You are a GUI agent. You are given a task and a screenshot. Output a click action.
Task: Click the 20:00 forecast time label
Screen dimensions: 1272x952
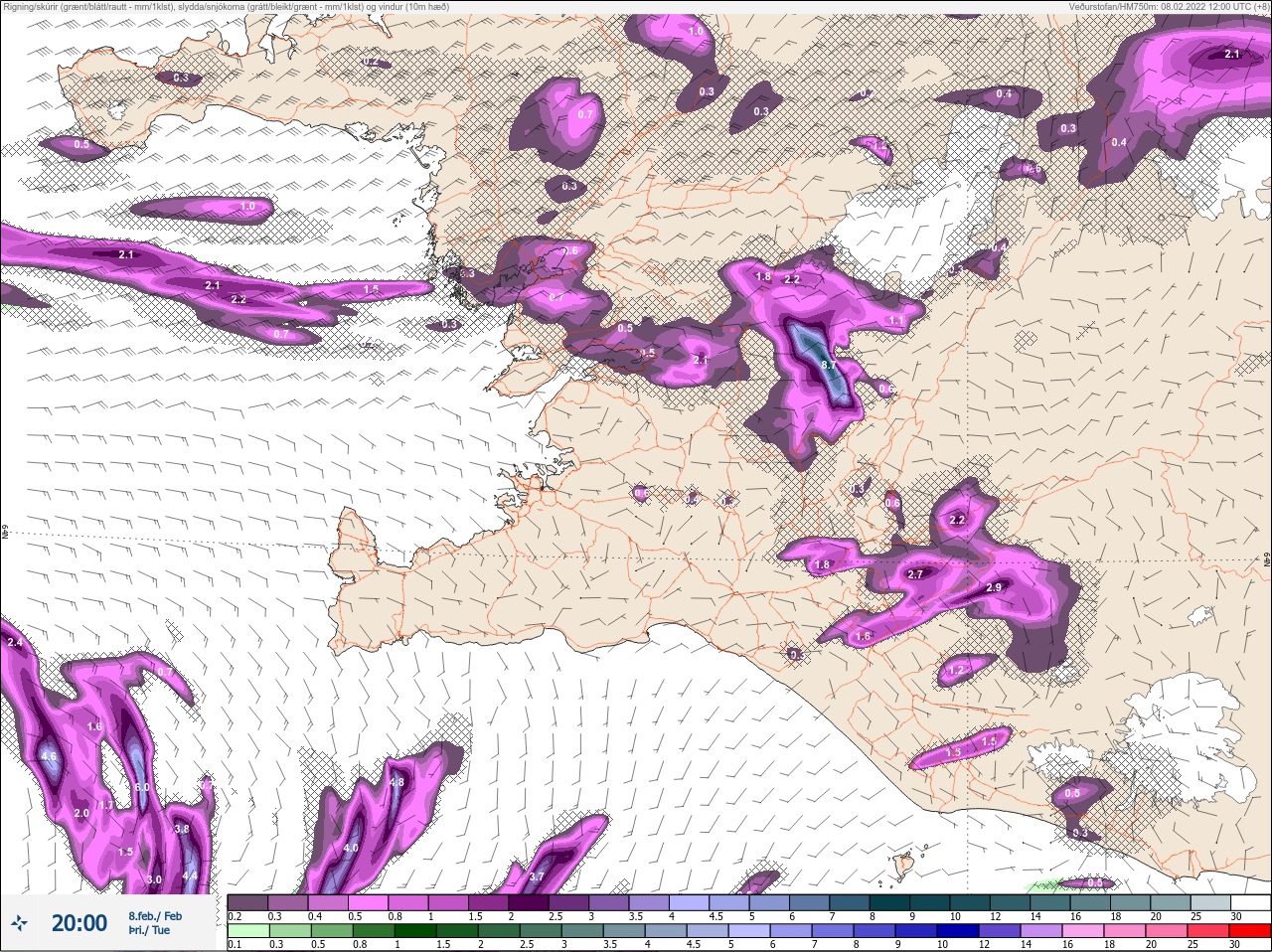click(x=79, y=923)
